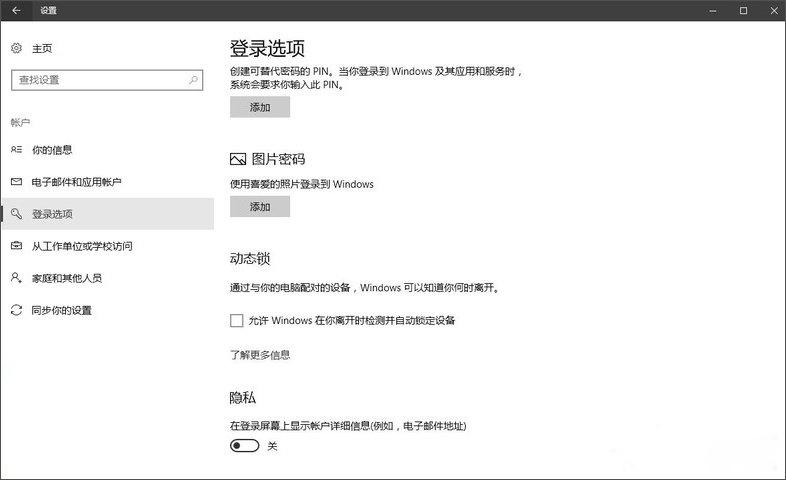Maximize the 设置 window
The image size is (786, 480).
tap(743, 11)
